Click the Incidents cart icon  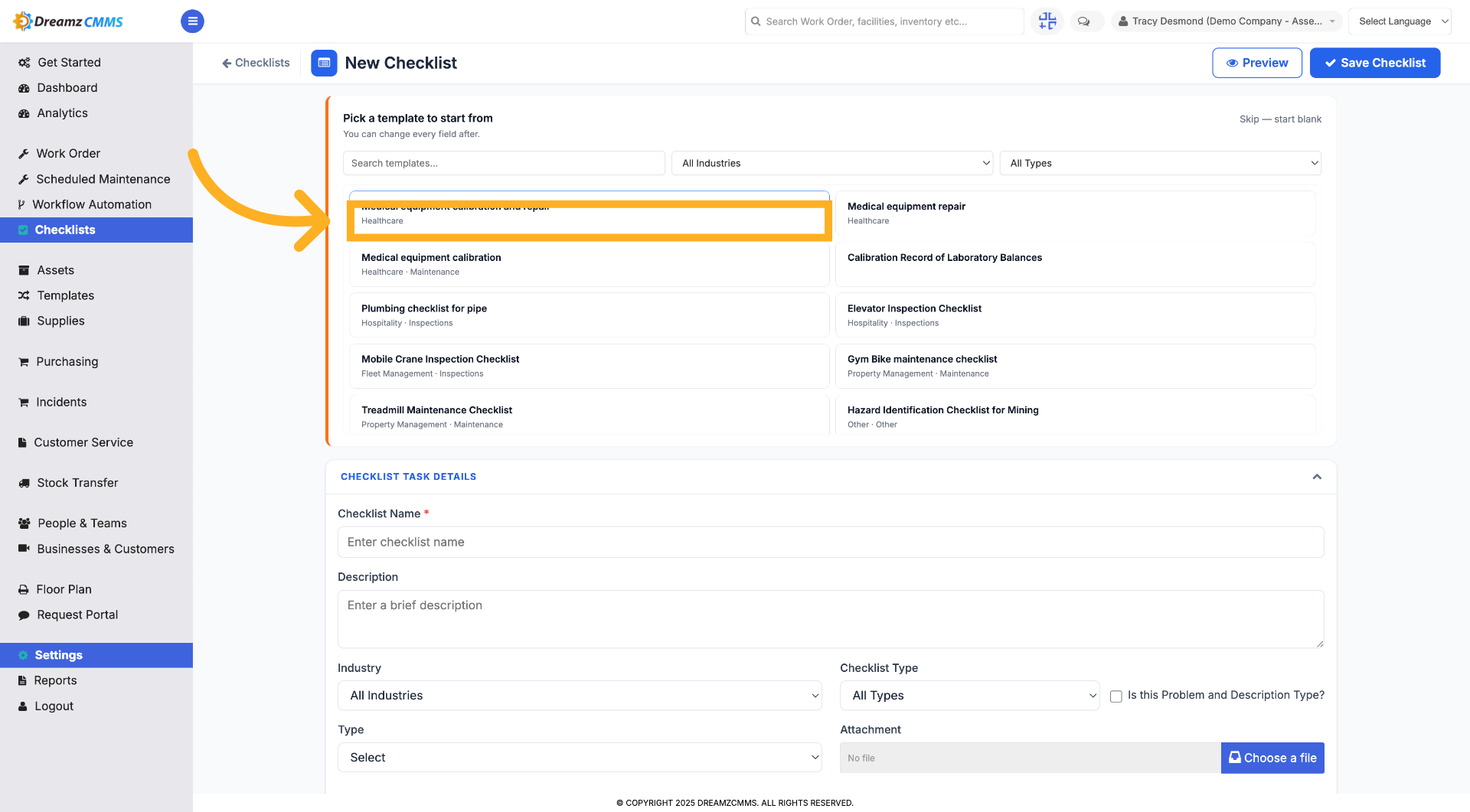click(24, 403)
